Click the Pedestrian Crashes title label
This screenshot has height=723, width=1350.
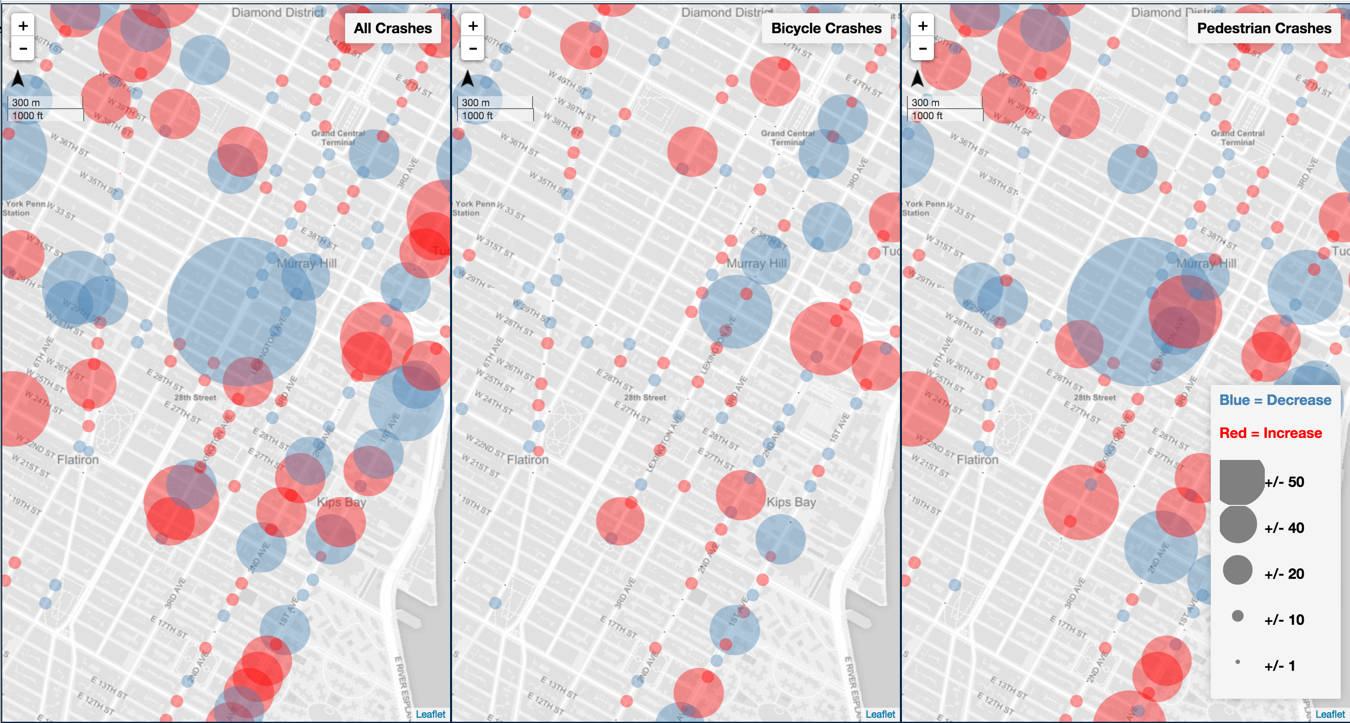click(x=1264, y=28)
